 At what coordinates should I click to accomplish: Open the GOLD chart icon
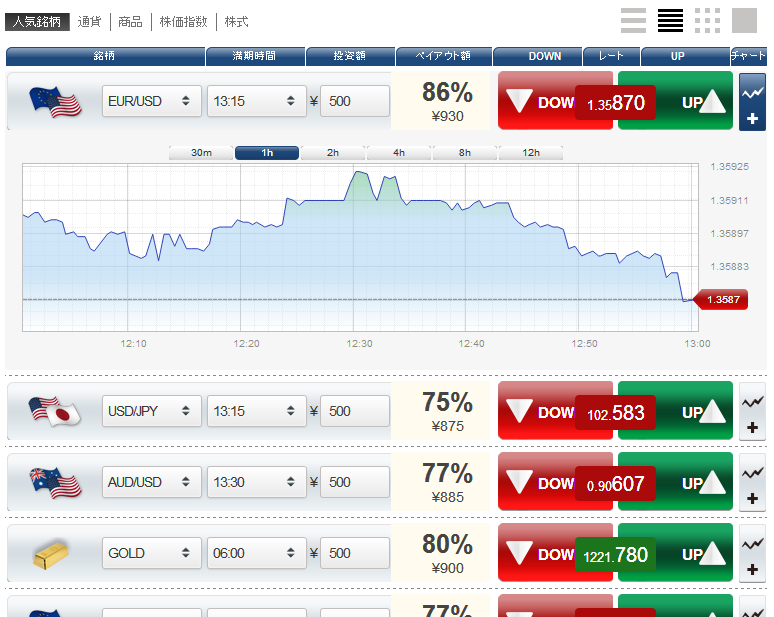click(x=752, y=544)
